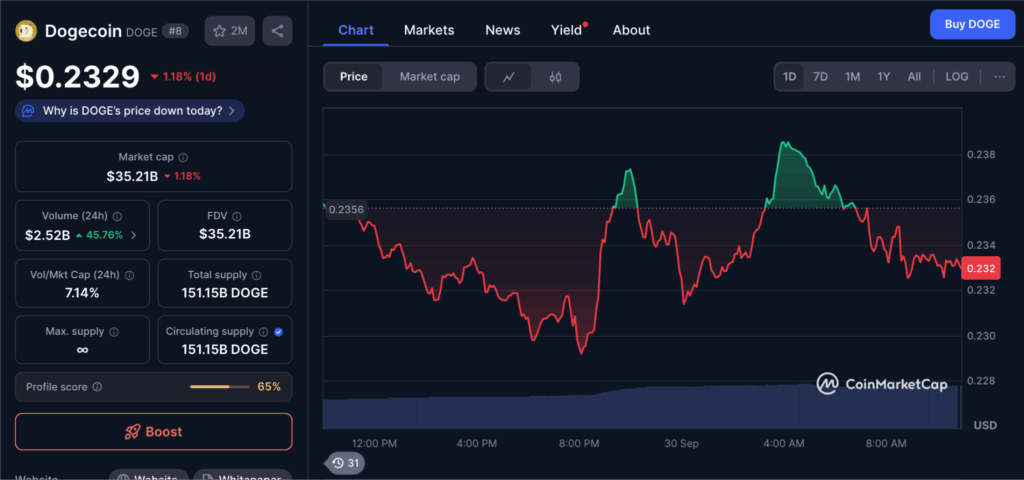This screenshot has height=480, width=1024.
Task: Click the star watchlist icon
Action: pos(220,31)
